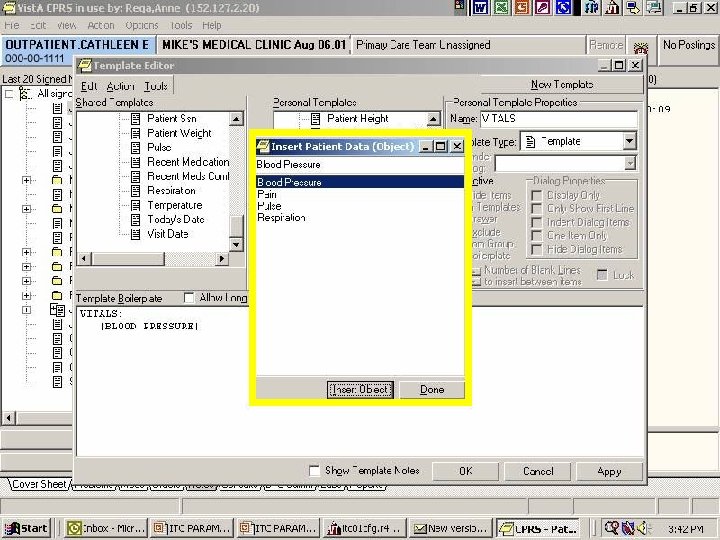The image size is (720, 540).
Task: Toggle Display Only checkbox
Action: (x=536, y=196)
